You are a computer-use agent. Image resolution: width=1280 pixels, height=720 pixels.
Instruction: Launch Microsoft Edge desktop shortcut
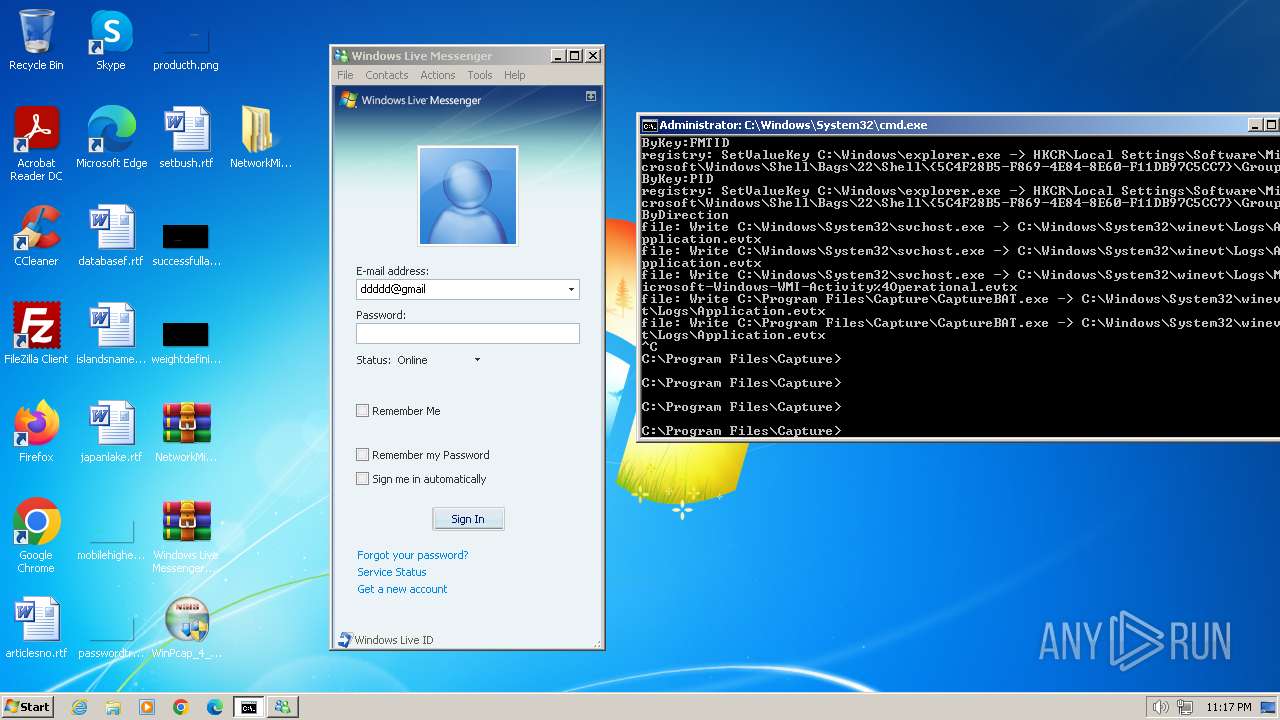pyautogui.click(x=111, y=138)
